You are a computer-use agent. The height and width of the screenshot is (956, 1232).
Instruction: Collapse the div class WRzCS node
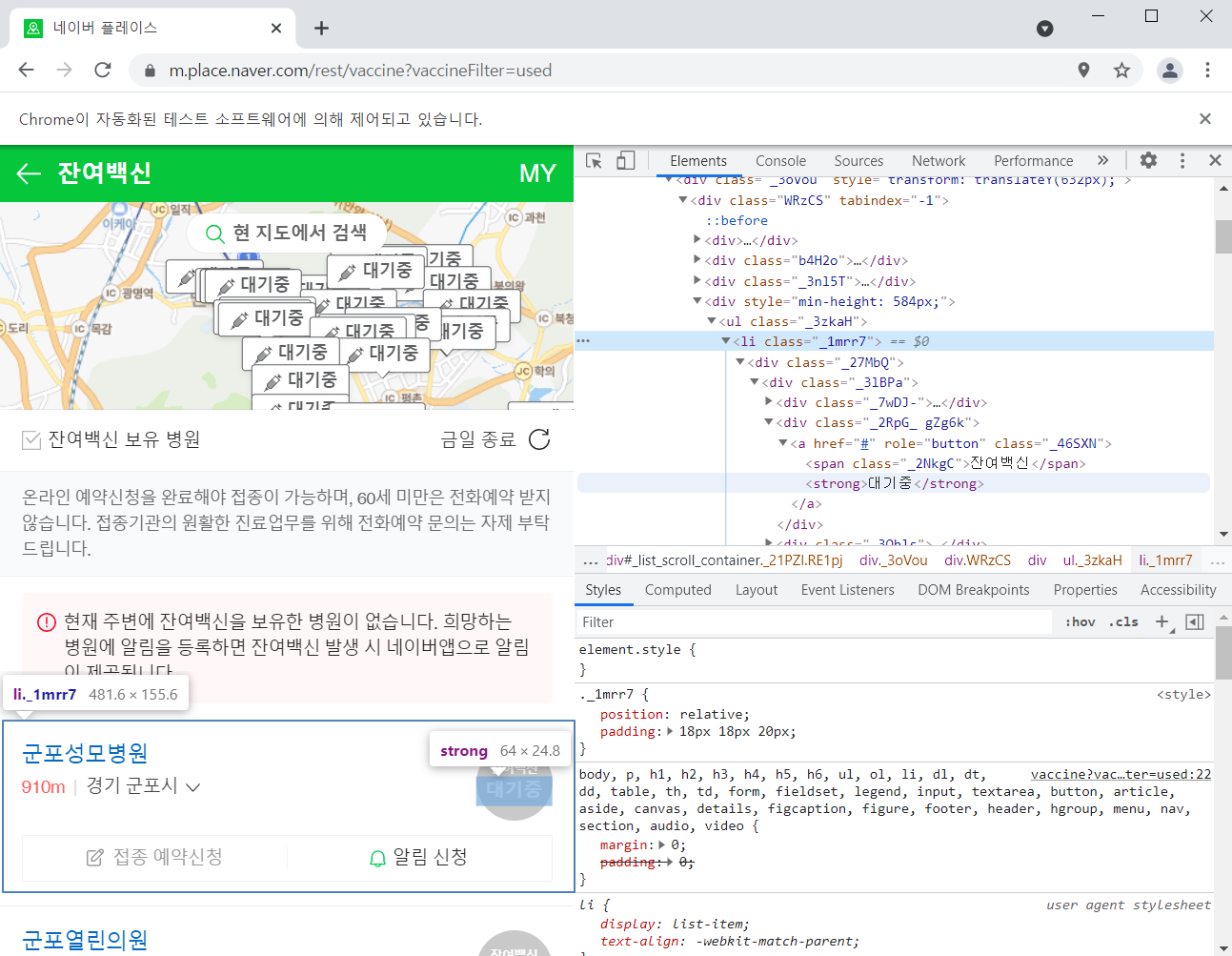coord(682,200)
